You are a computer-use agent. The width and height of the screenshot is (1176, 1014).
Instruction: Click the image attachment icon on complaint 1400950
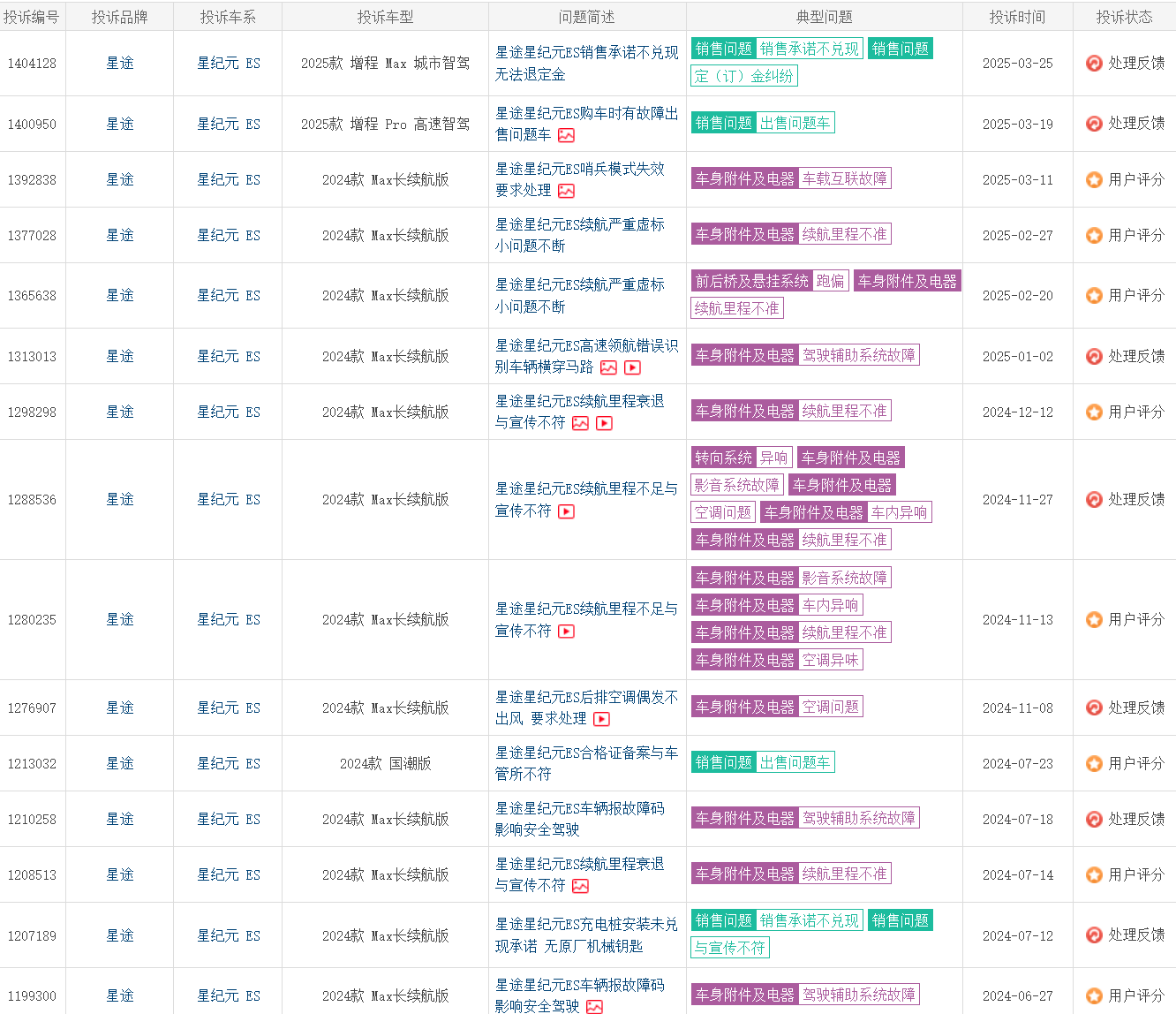pyautogui.click(x=564, y=135)
